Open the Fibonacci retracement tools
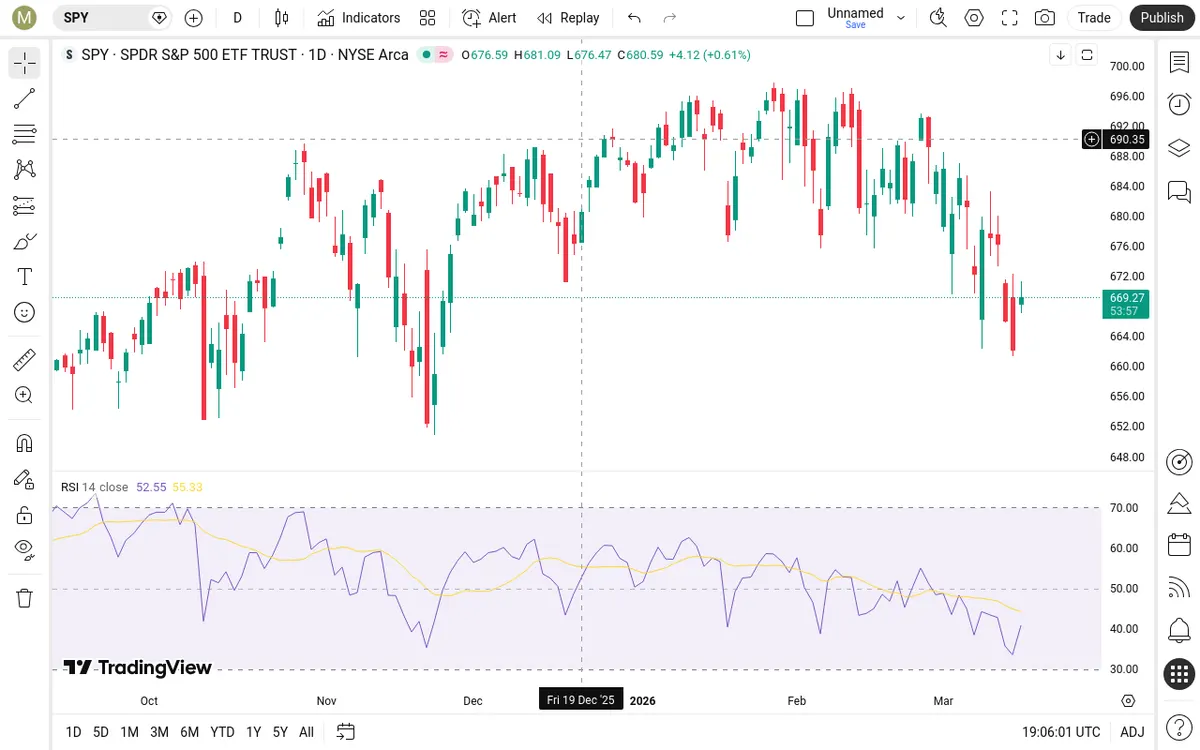 click(x=25, y=134)
